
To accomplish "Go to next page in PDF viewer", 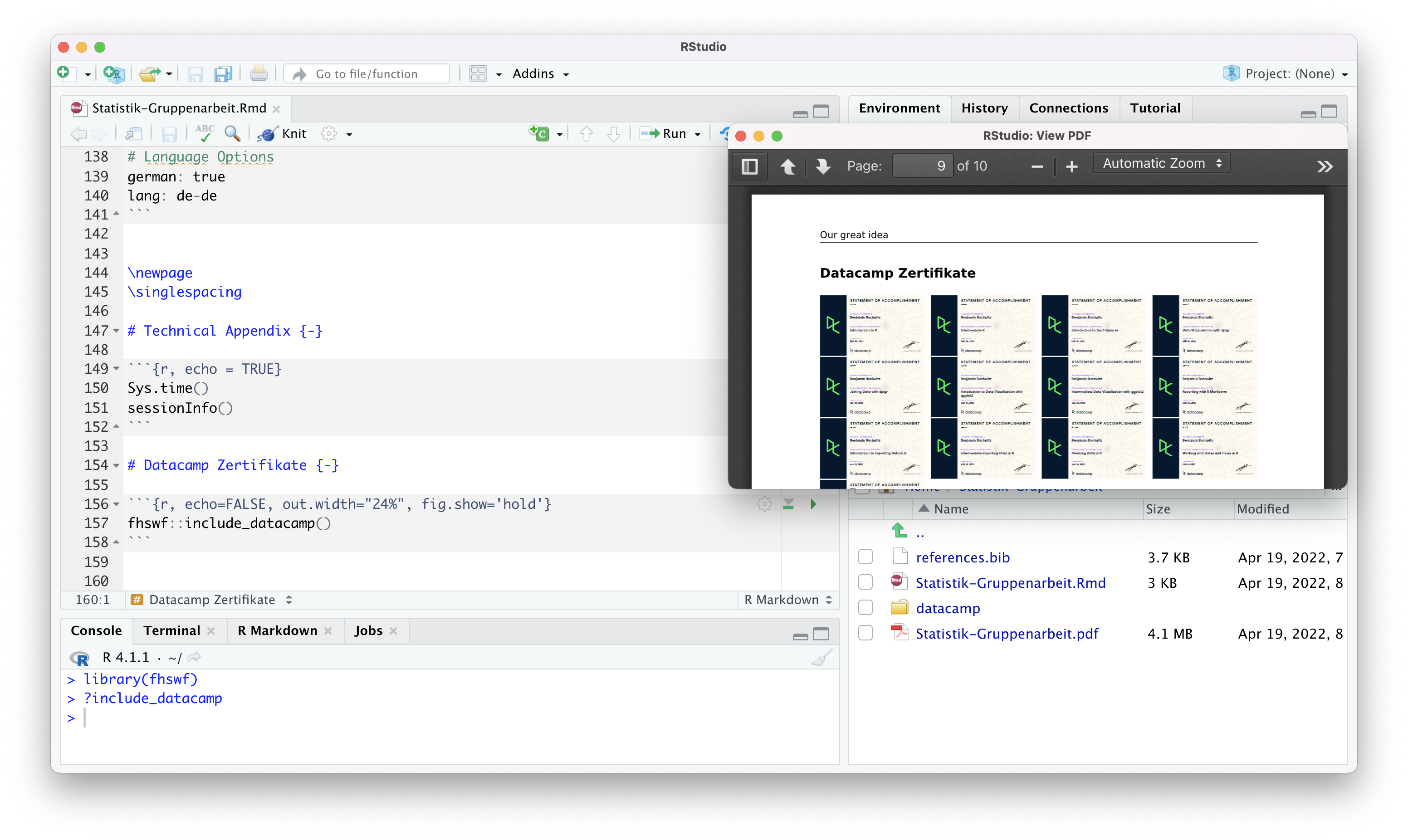I will tap(823, 166).
